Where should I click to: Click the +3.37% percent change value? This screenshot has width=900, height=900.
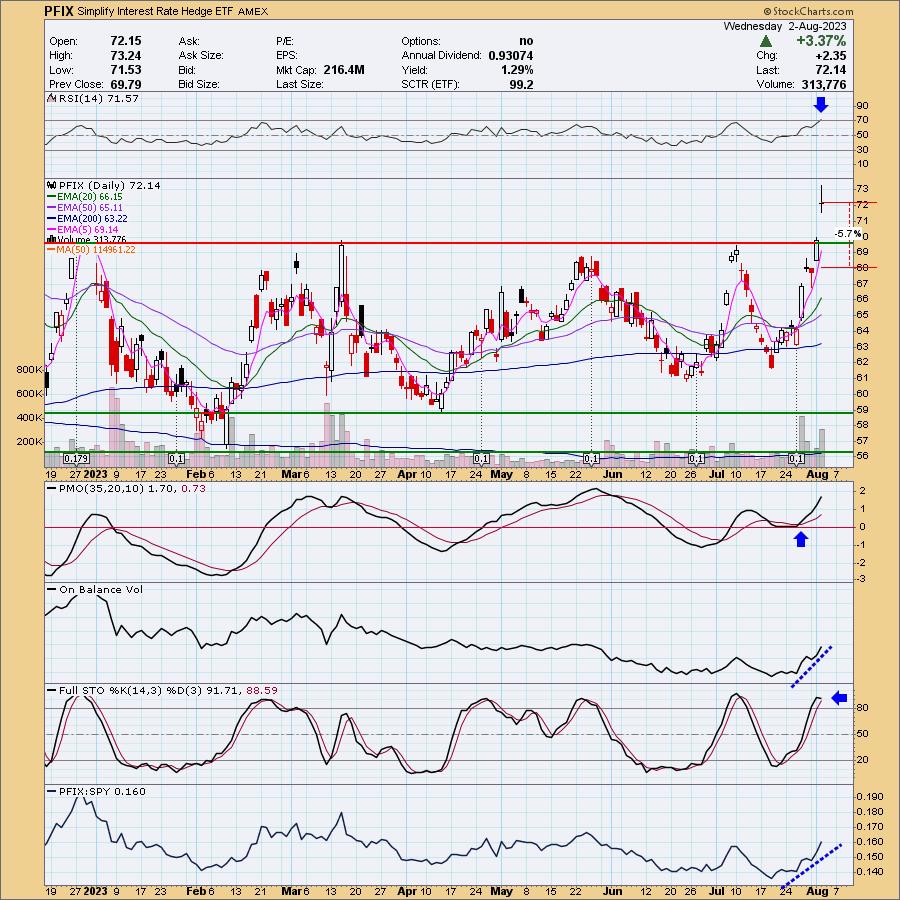[x=821, y=41]
